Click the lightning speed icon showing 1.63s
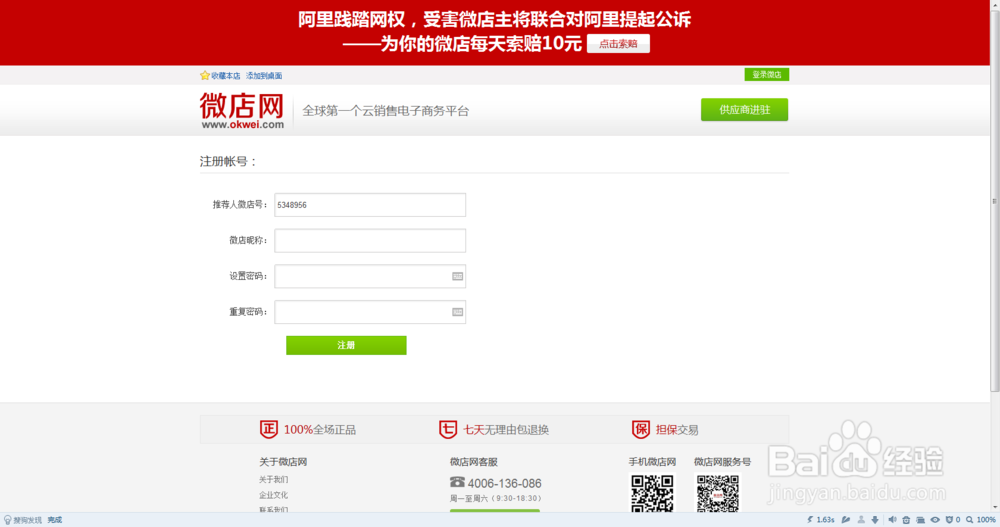Screen dimensions: 1000x527 click(810, 519)
